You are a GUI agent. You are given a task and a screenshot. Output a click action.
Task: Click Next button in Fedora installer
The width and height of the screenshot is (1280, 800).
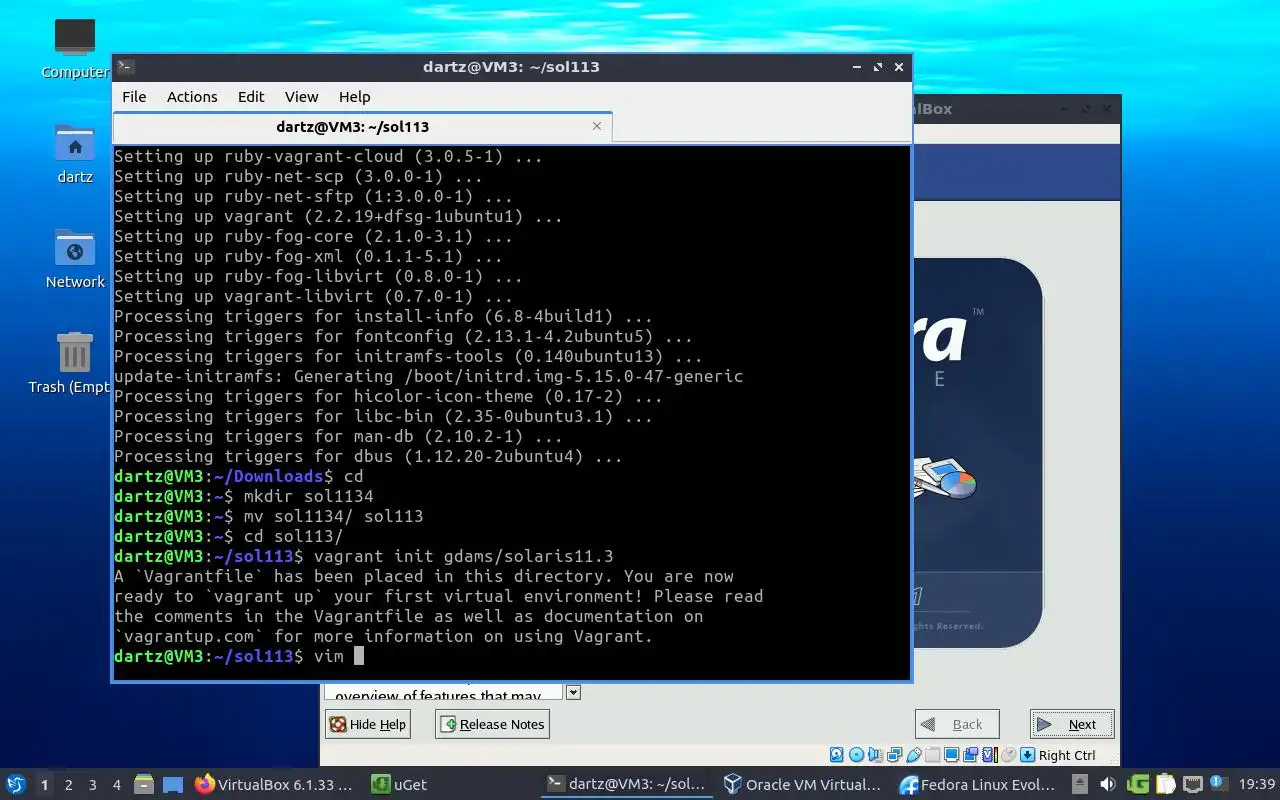(x=1072, y=724)
